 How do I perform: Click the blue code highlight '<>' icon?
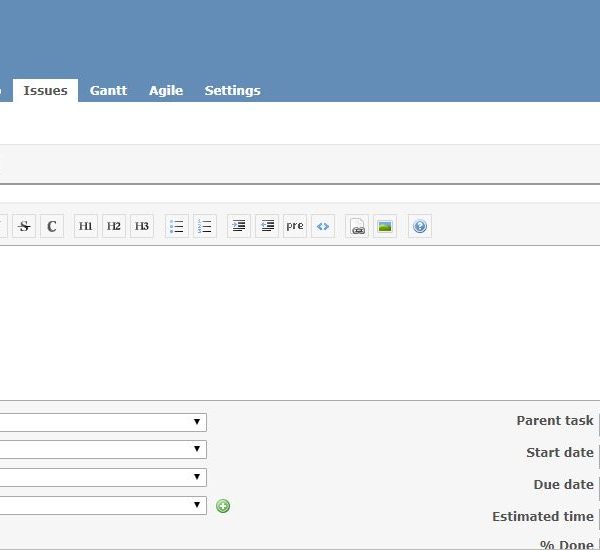click(323, 227)
